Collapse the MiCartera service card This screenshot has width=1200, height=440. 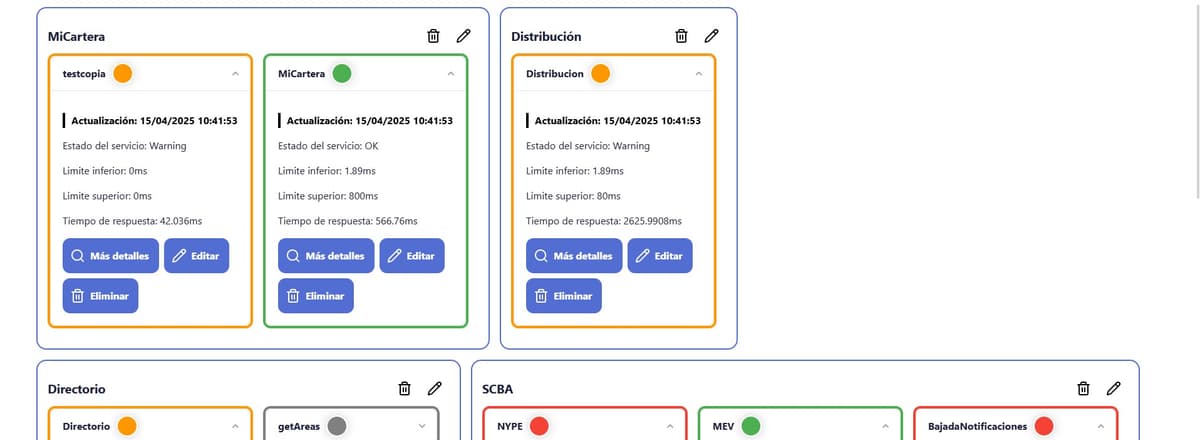tap(450, 73)
